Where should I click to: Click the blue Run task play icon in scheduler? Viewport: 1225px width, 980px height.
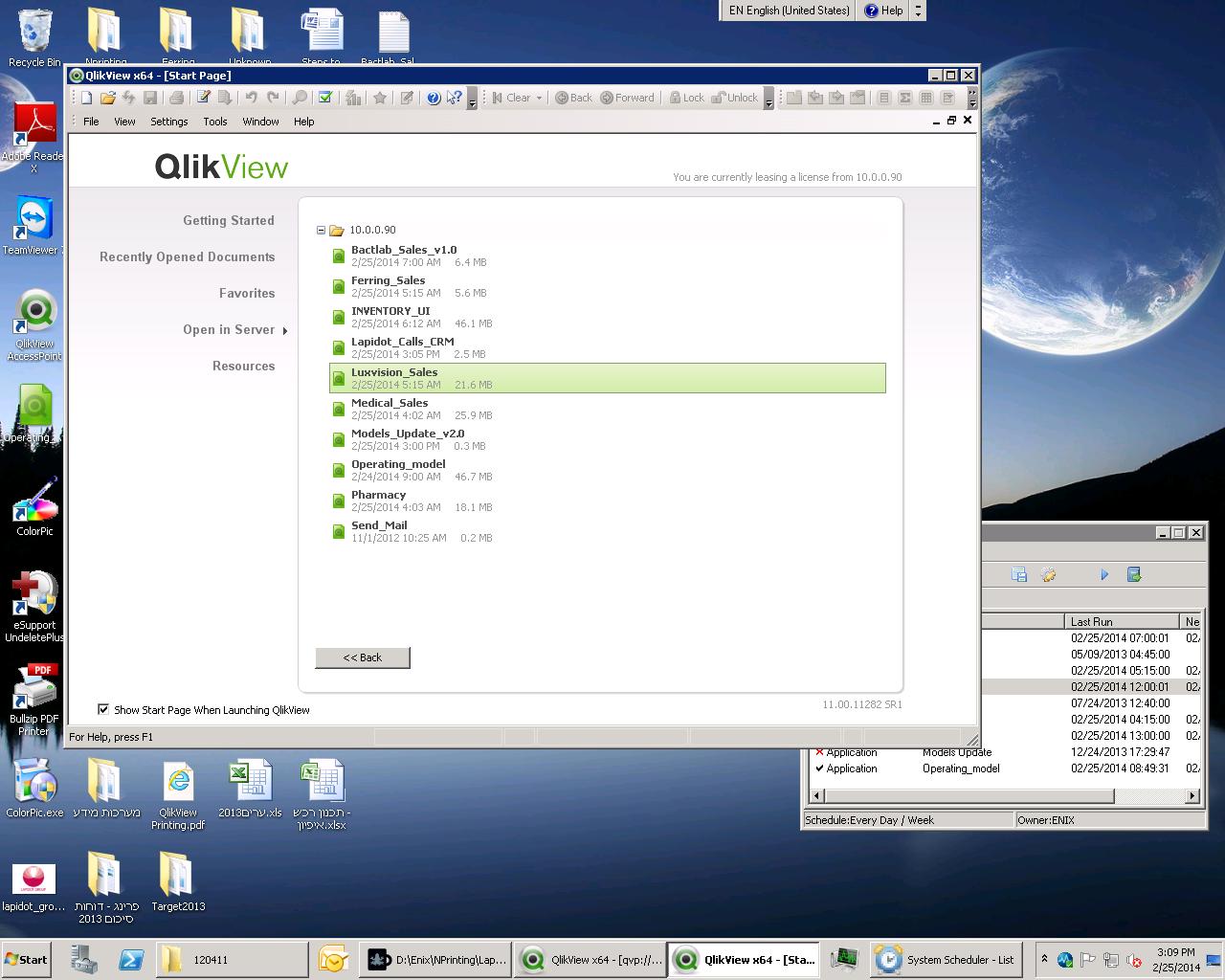[1104, 574]
